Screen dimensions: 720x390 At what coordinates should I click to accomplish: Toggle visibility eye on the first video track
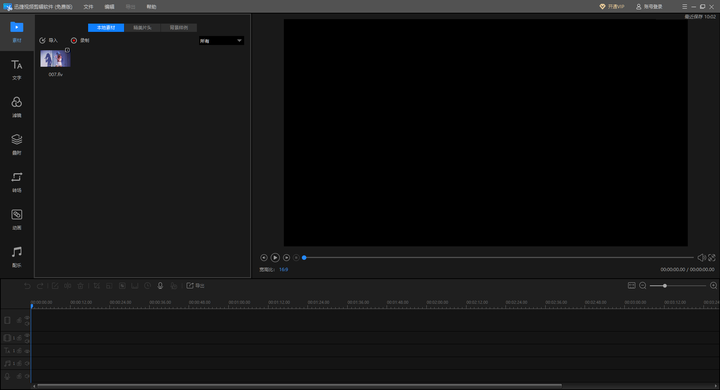[x=27, y=317]
